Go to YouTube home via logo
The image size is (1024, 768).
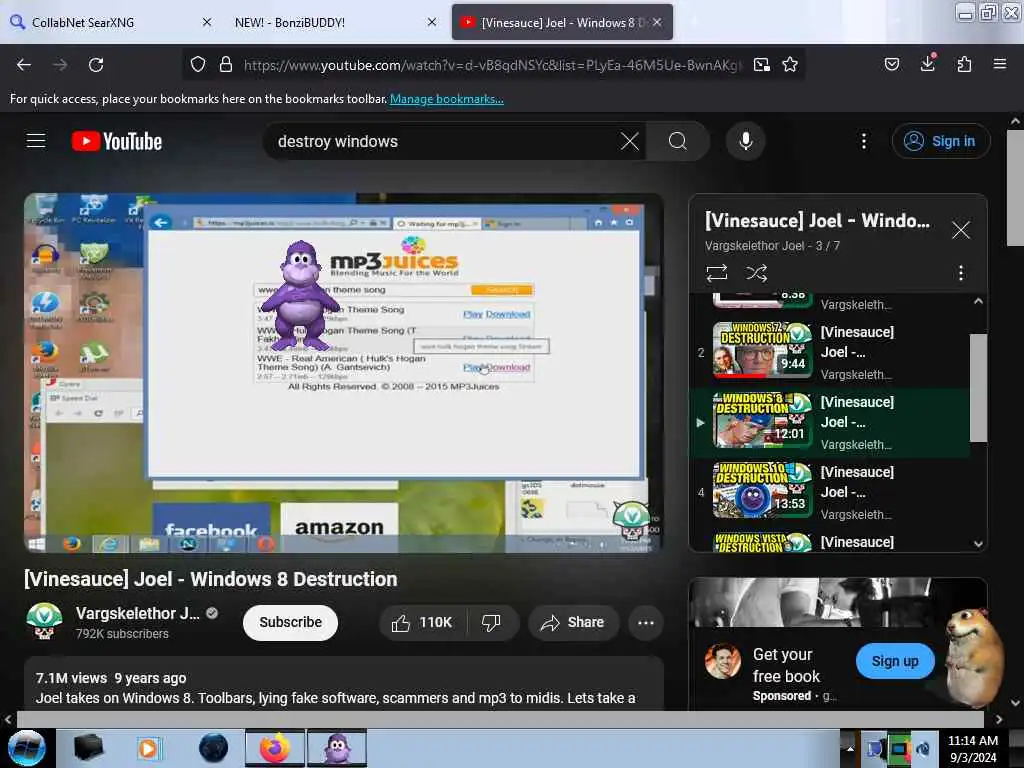pos(117,141)
